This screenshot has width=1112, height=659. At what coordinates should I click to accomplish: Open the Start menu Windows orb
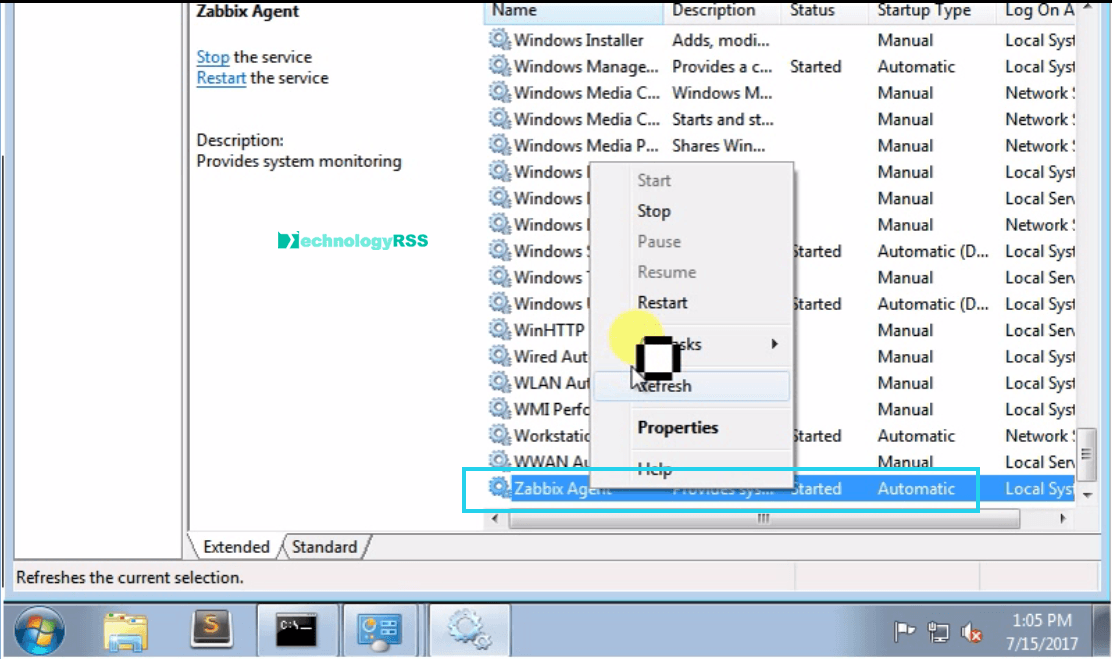coord(39,630)
